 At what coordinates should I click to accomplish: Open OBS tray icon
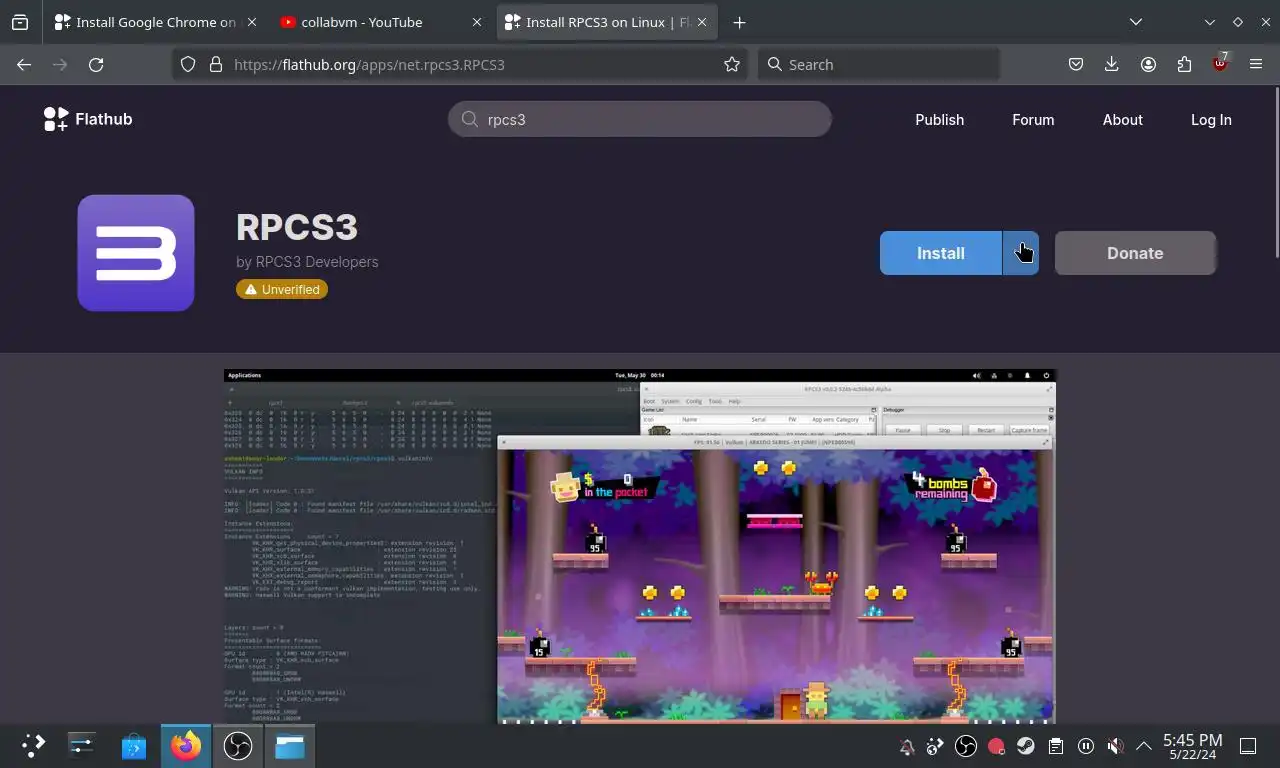(965, 746)
